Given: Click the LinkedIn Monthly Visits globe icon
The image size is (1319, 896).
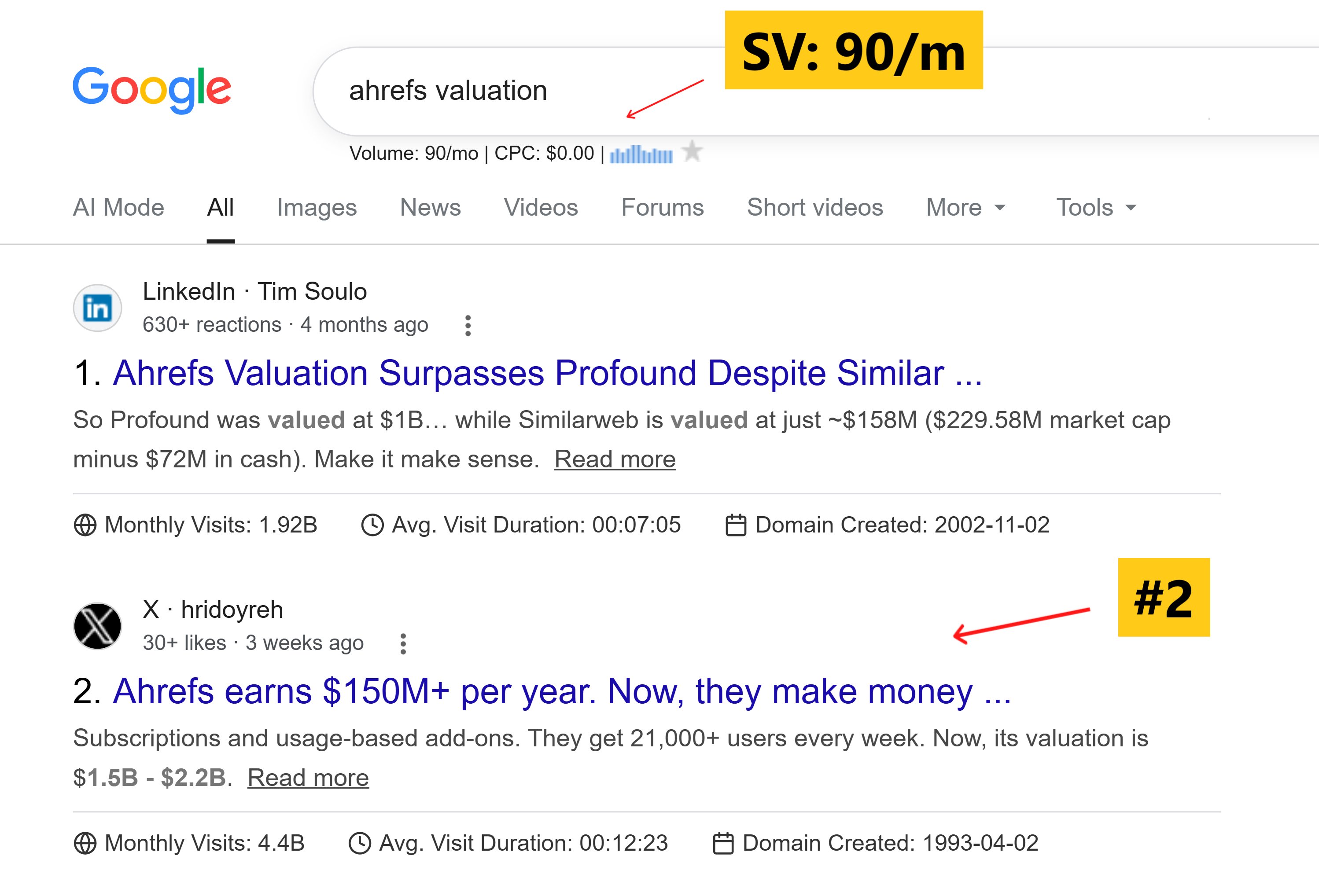Looking at the screenshot, I should click(85, 525).
